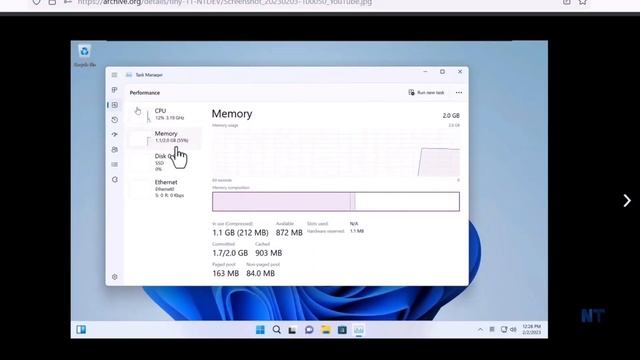Minimize the Task Manager window
Image resolution: width=640 pixels, height=360 pixels.
pyautogui.click(x=425, y=72)
